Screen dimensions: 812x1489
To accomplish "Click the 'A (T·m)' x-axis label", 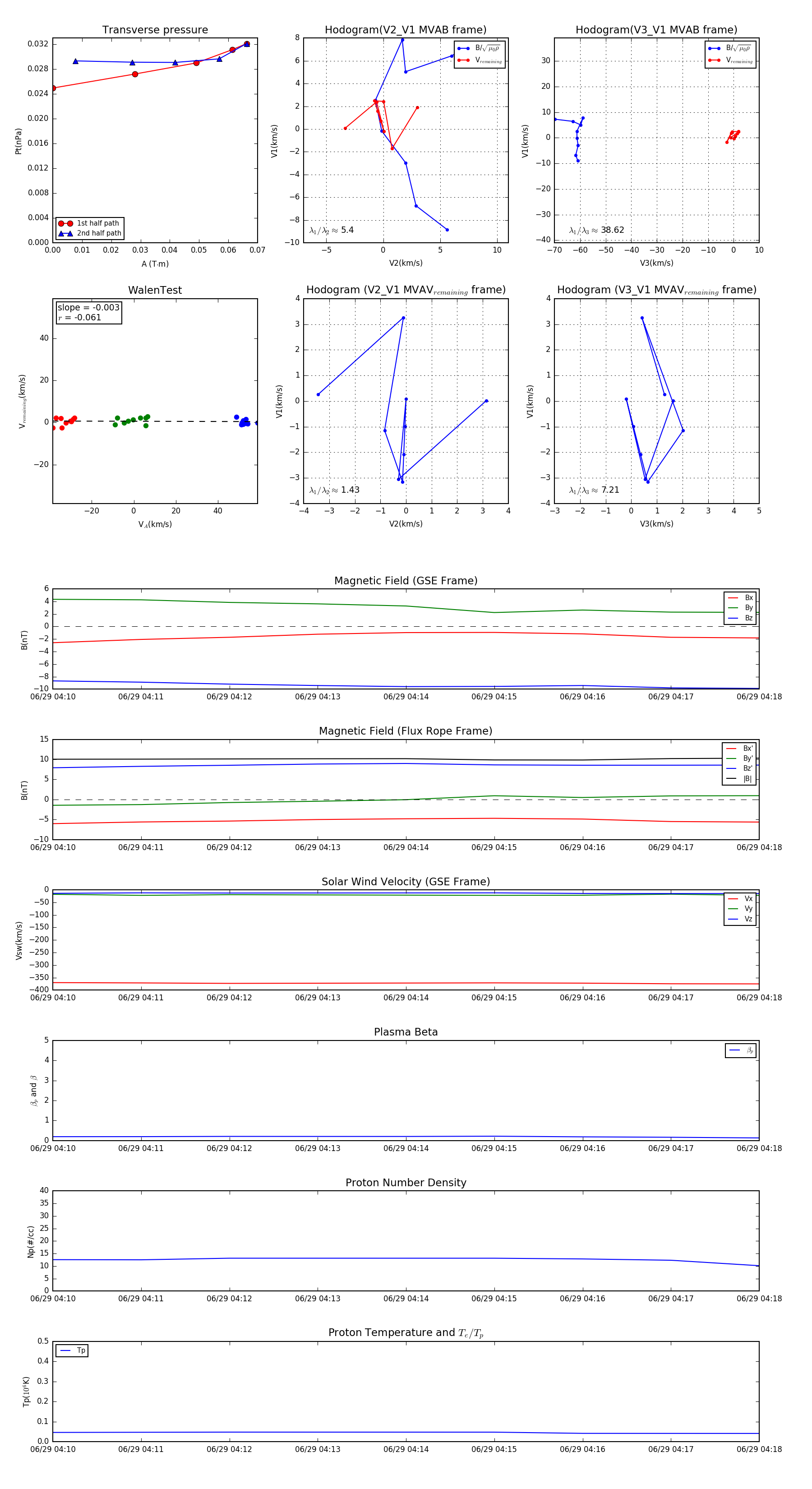I will point(155,264).
